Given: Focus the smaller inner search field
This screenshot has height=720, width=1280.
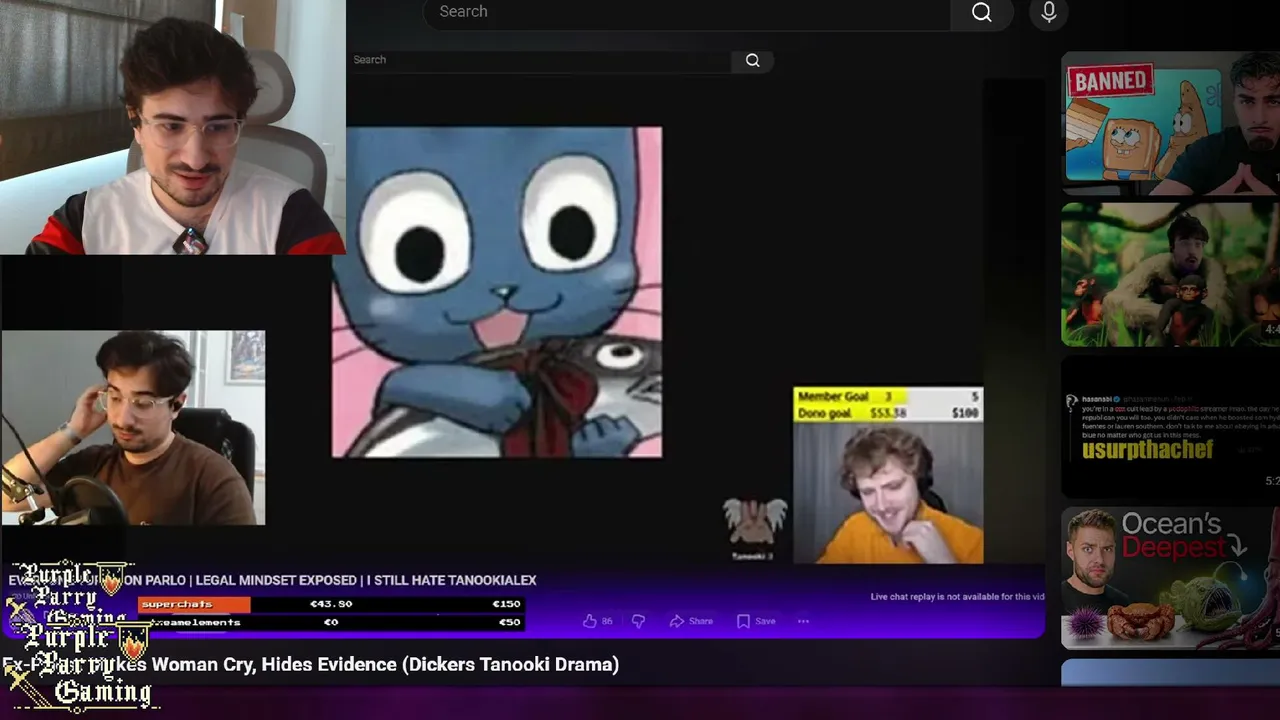Looking at the screenshot, I should 540,60.
